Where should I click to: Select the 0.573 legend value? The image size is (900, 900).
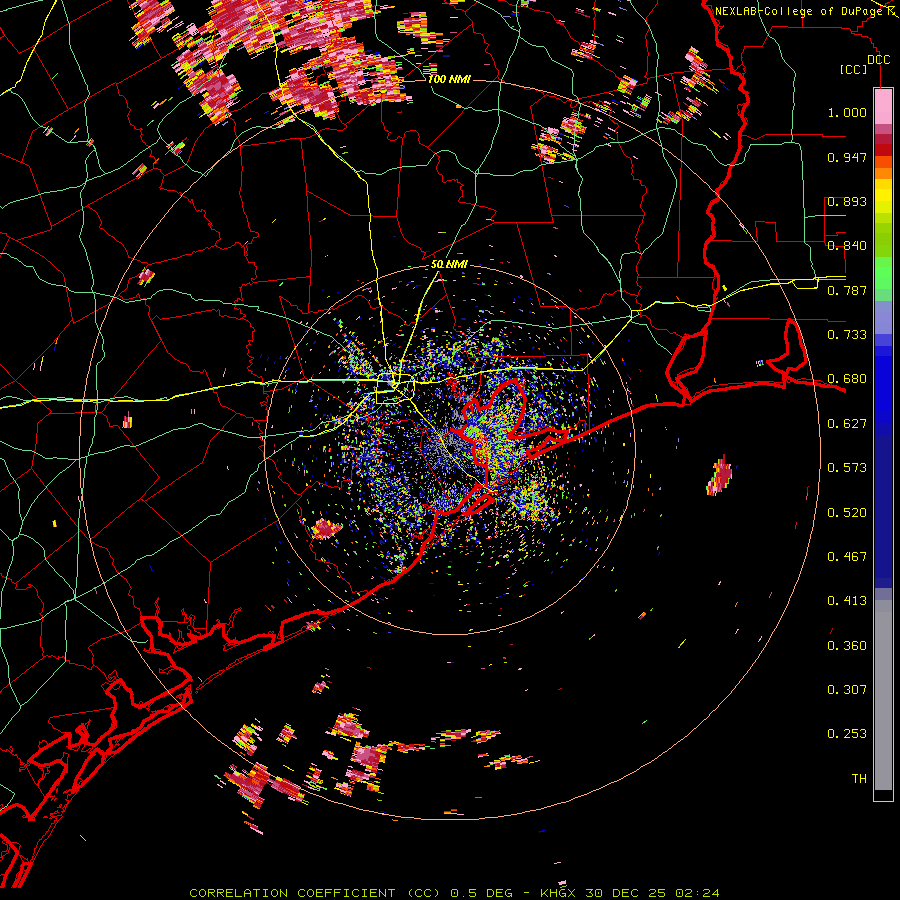[x=847, y=468]
